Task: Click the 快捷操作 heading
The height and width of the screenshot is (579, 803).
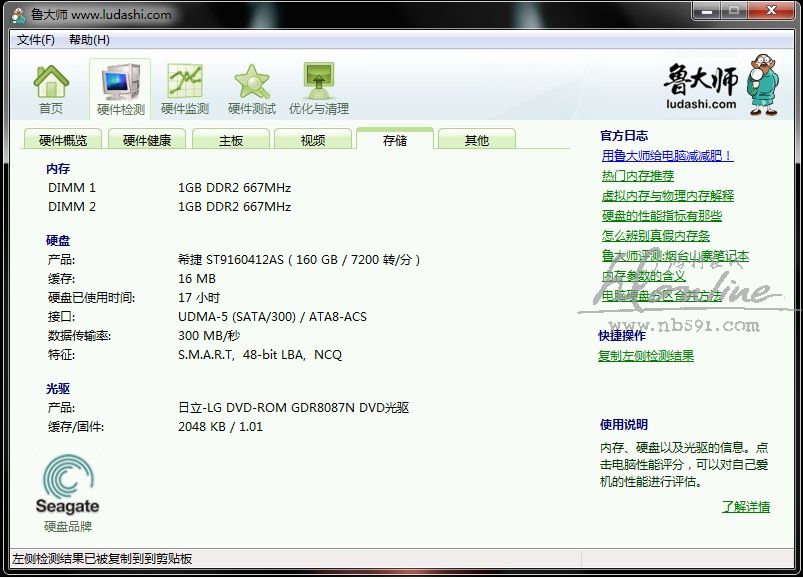Action: point(622,335)
